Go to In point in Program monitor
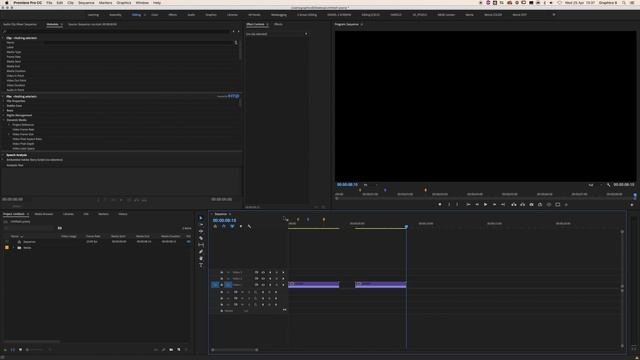 [468, 204]
